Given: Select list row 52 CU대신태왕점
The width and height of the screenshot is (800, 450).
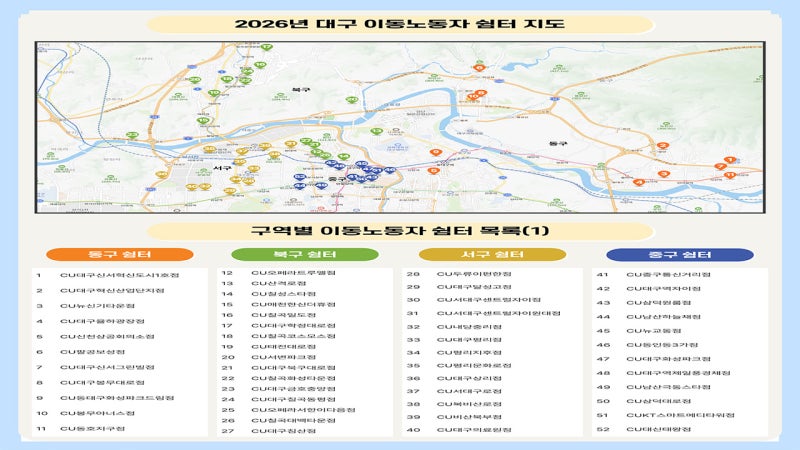Looking at the screenshot, I should coord(644,430).
